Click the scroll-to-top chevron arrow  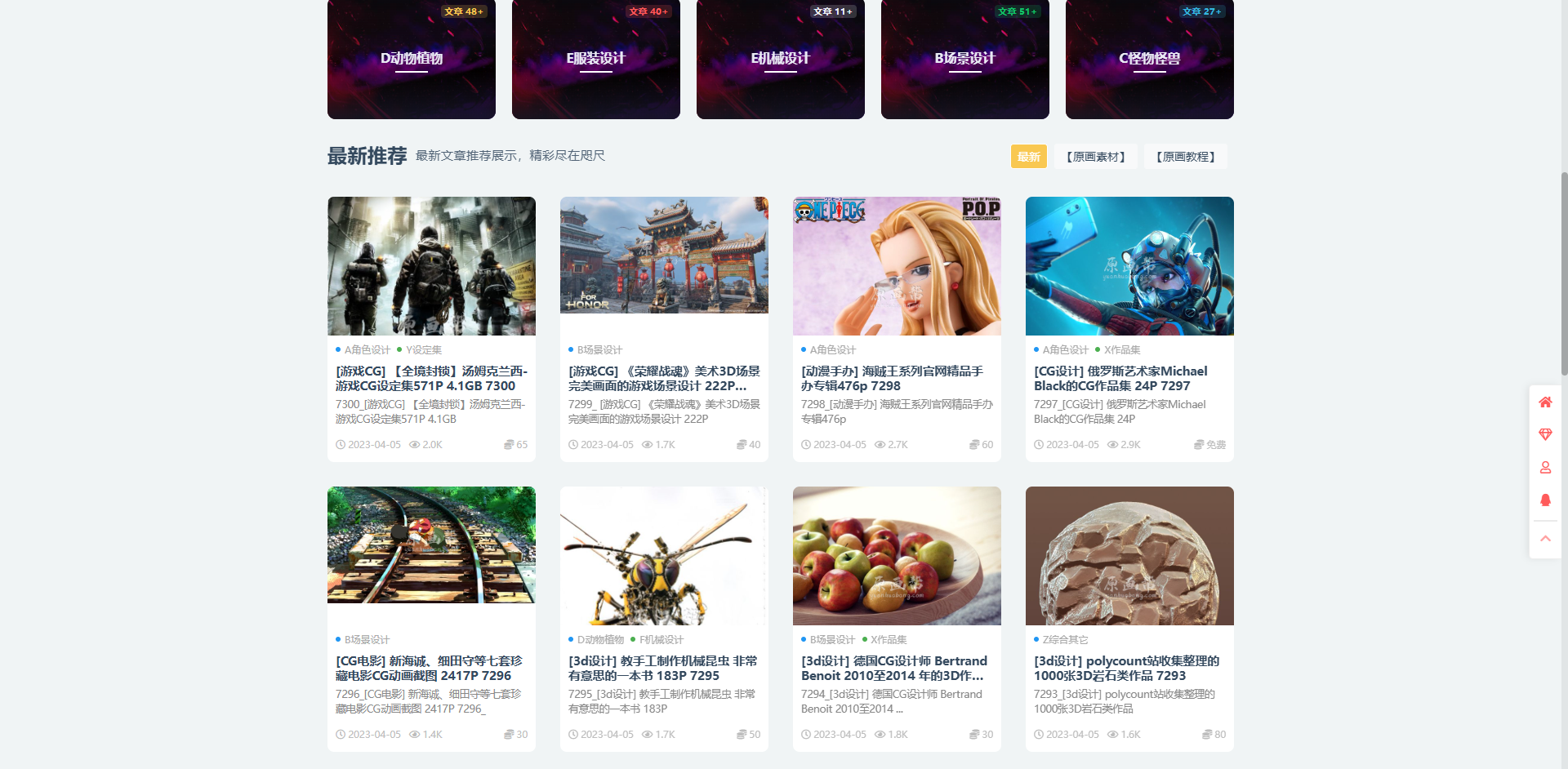(x=1545, y=539)
